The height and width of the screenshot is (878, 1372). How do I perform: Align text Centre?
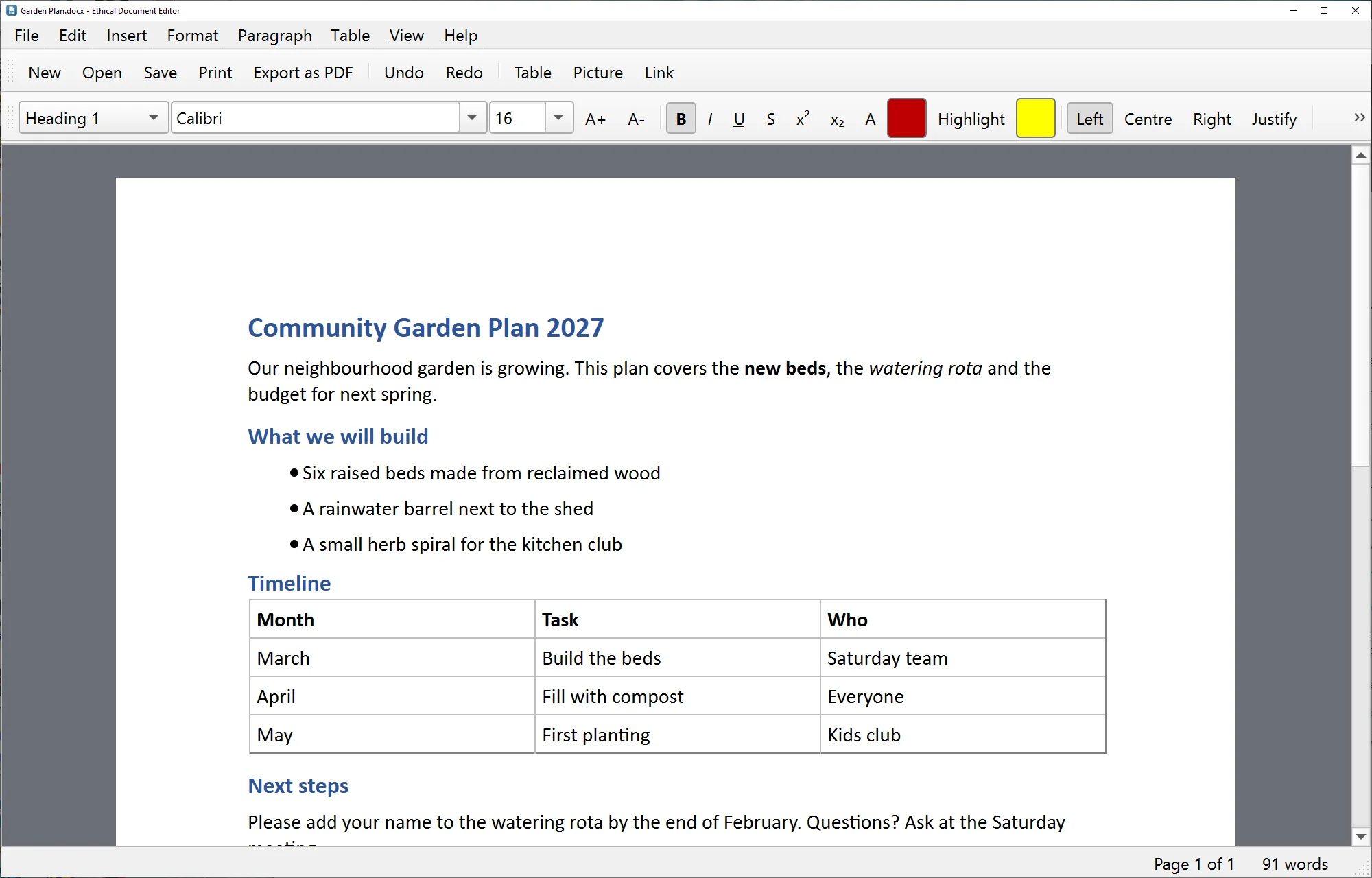[1148, 119]
